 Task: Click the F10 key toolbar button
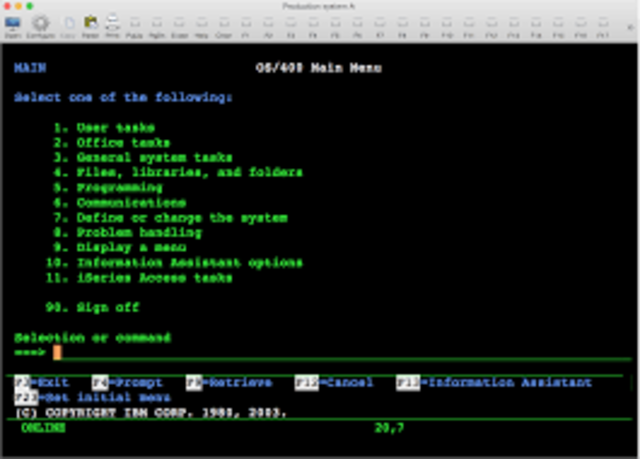point(447,27)
